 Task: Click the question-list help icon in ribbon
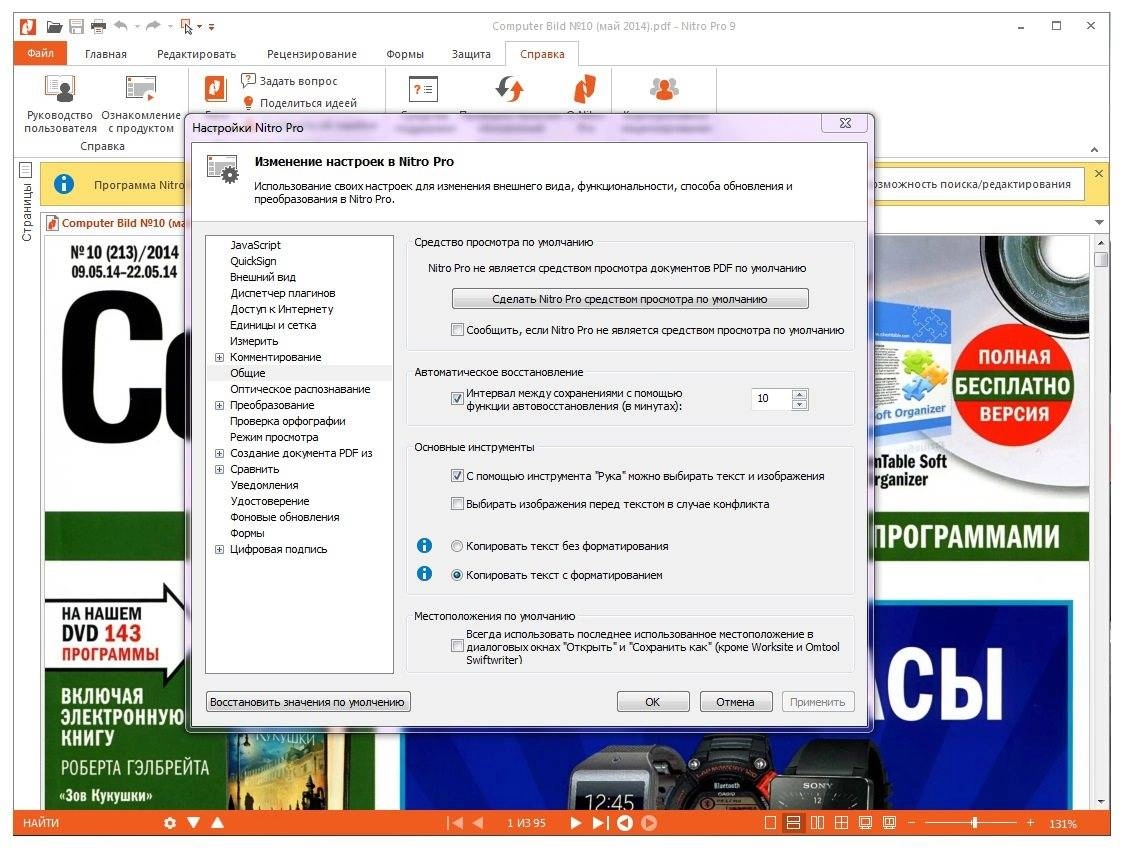(424, 89)
